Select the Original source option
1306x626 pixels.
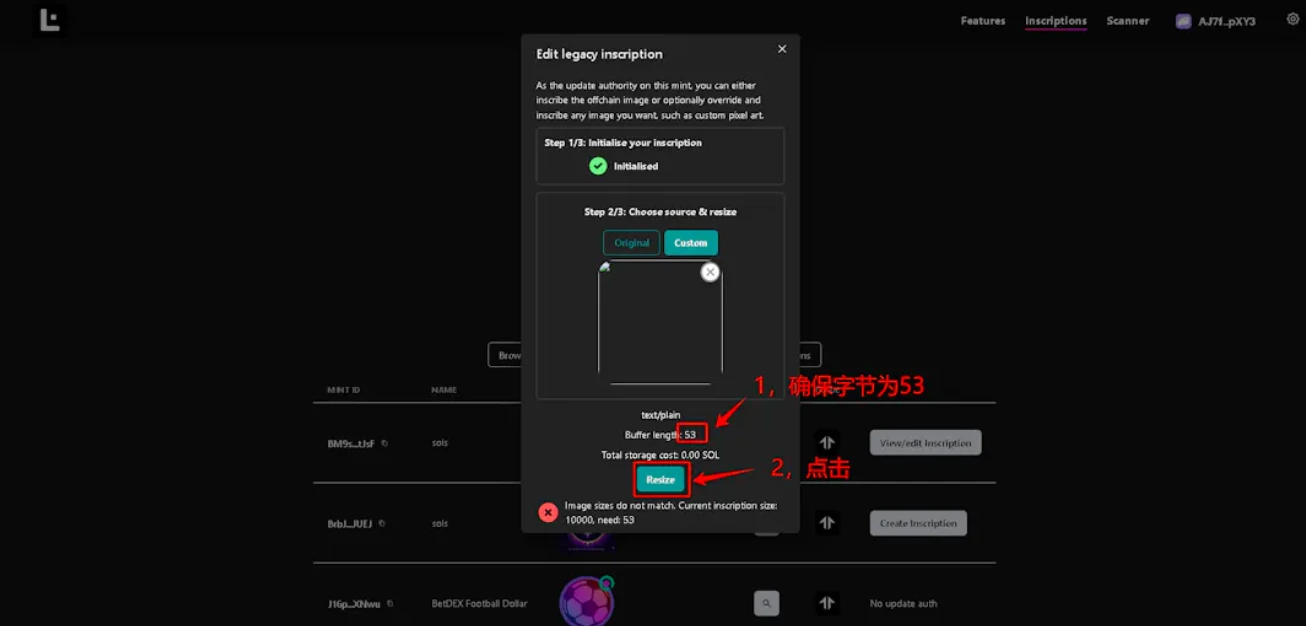(631, 243)
